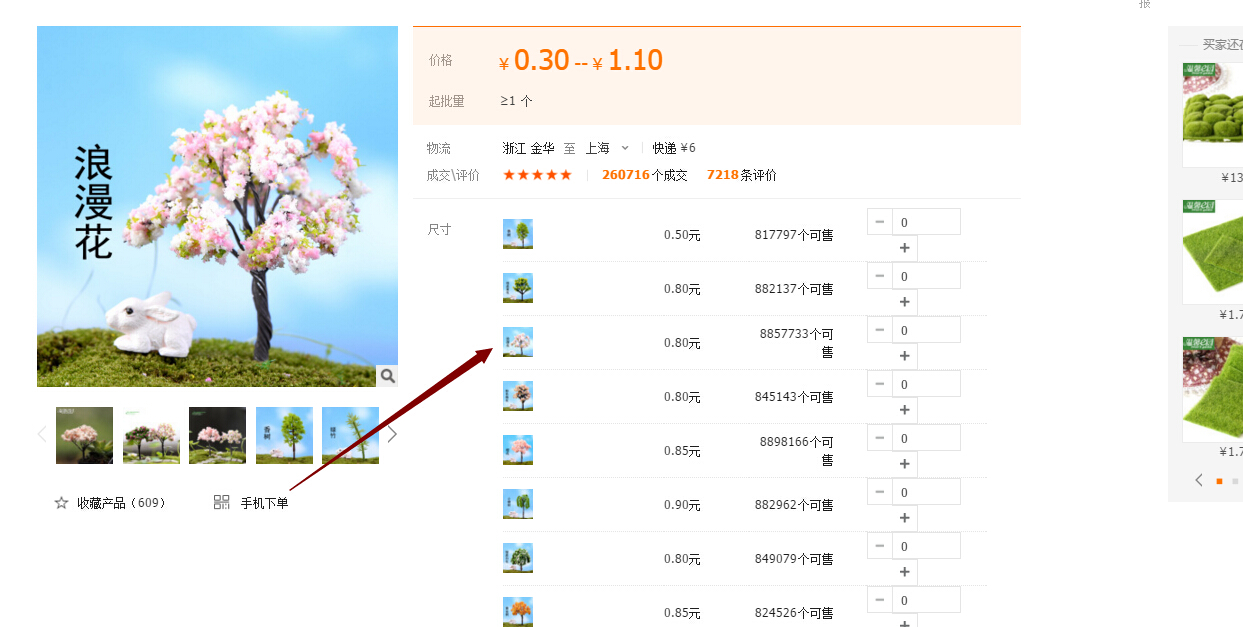This screenshot has height=627, width=1243.
Task: Click the QR code mobile order icon
Action: (222, 502)
